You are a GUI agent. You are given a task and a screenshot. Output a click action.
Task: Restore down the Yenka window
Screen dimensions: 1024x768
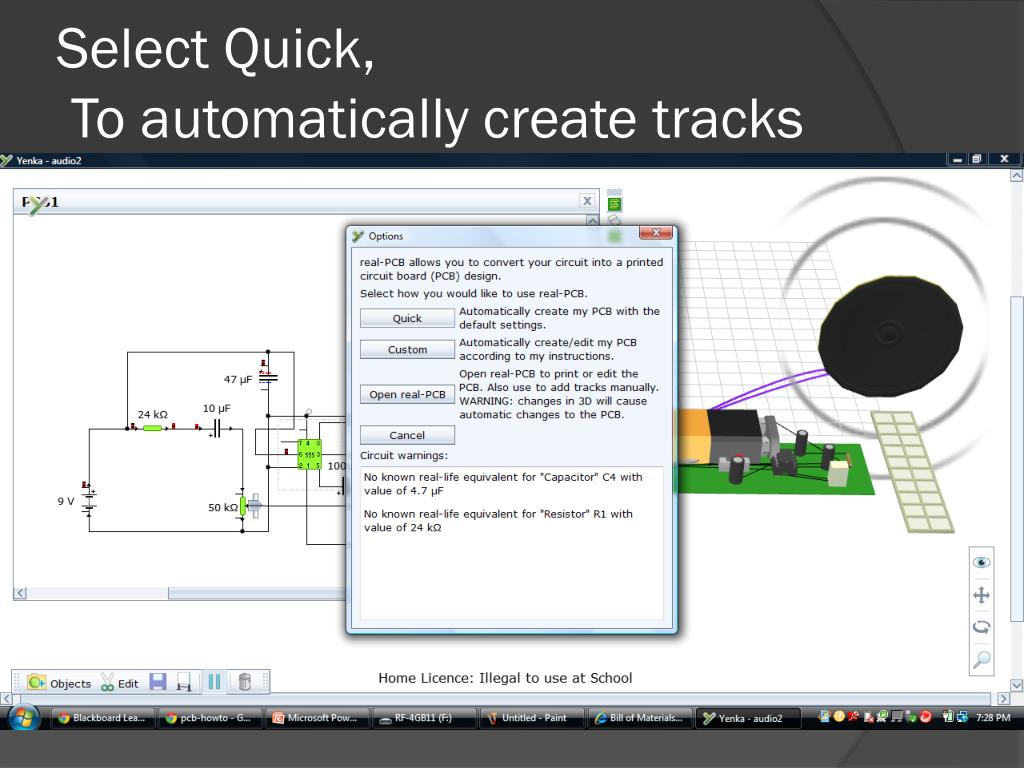point(976,159)
